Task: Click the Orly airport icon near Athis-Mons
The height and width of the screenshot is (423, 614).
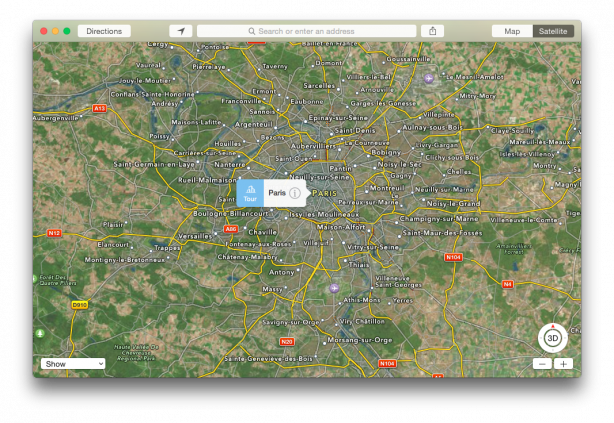Action: point(334,288)
